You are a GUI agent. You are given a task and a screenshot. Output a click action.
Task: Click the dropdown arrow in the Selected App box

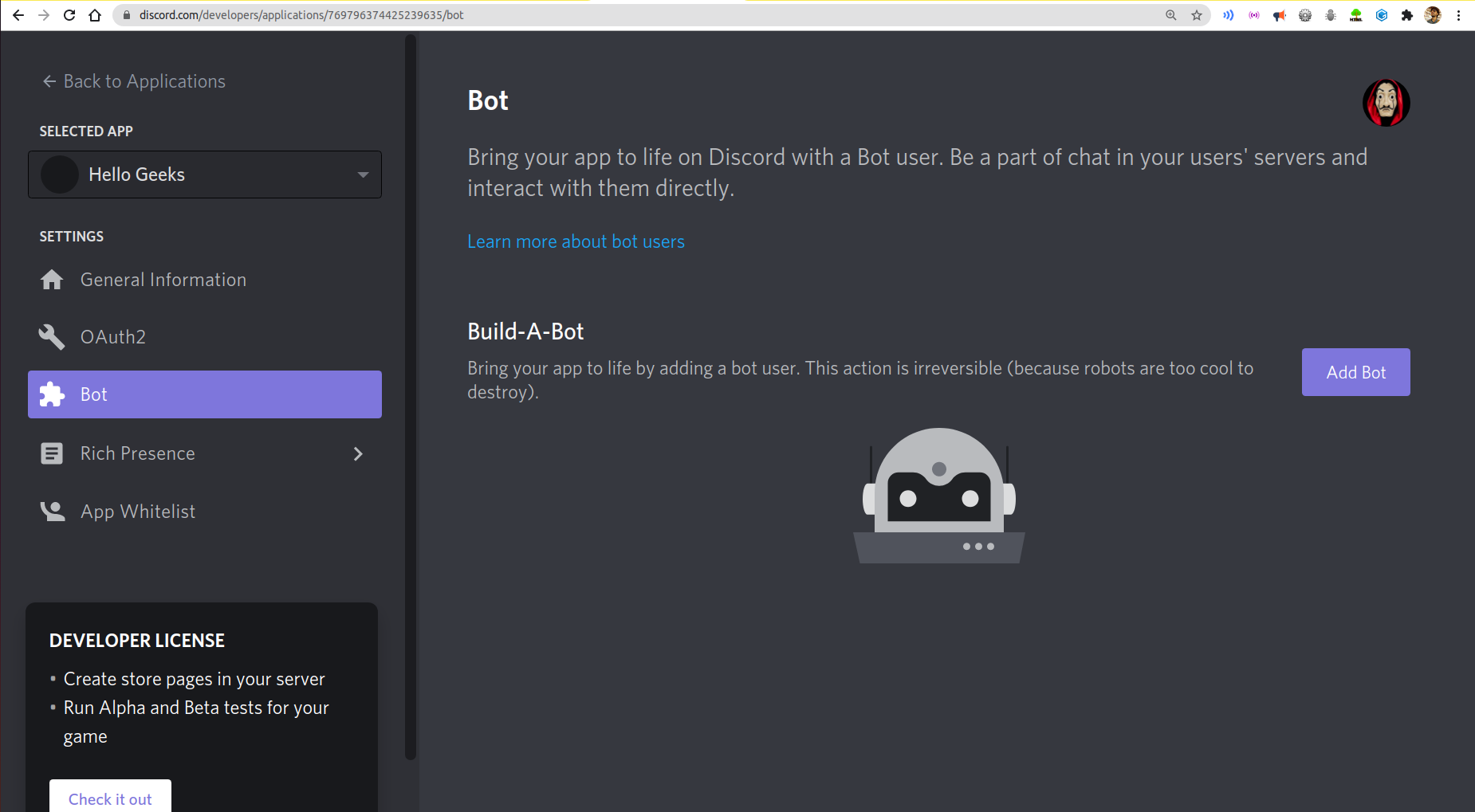pos(363,175)
